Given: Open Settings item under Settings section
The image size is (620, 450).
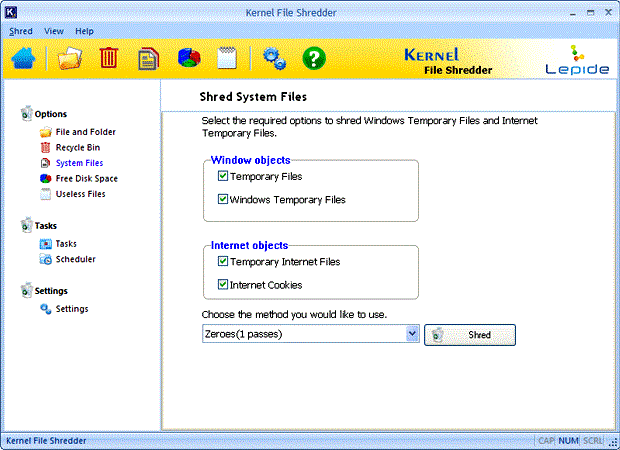Looking at the screenshot, I should click(x=72, y=309).
